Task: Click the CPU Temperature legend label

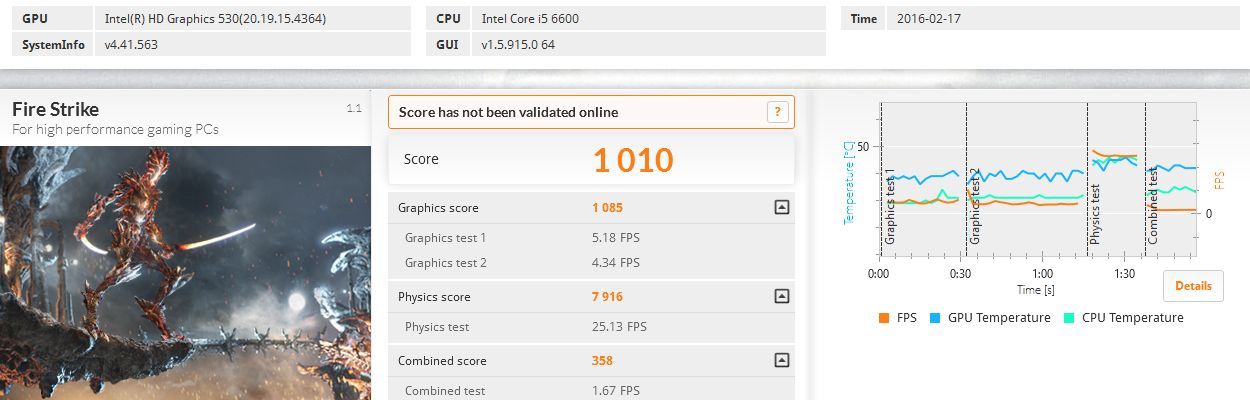Action: coord(1132,318)
